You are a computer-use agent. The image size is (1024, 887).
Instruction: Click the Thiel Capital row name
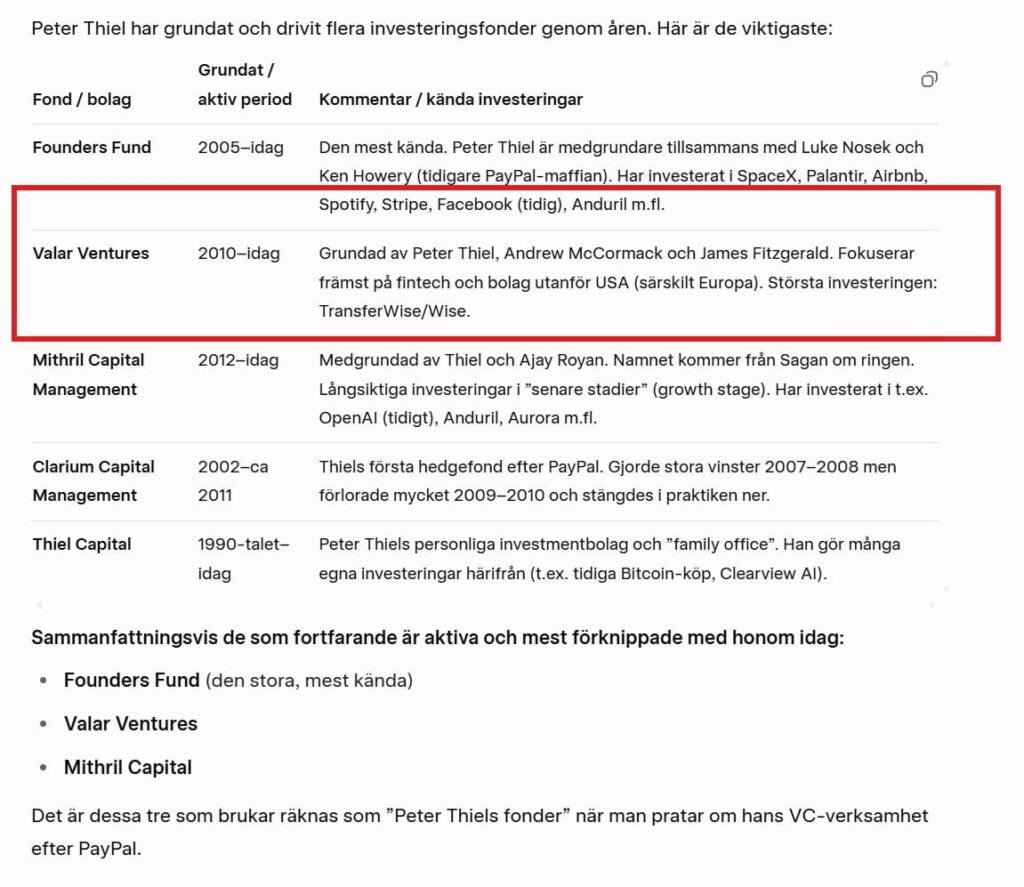(82, 544)
